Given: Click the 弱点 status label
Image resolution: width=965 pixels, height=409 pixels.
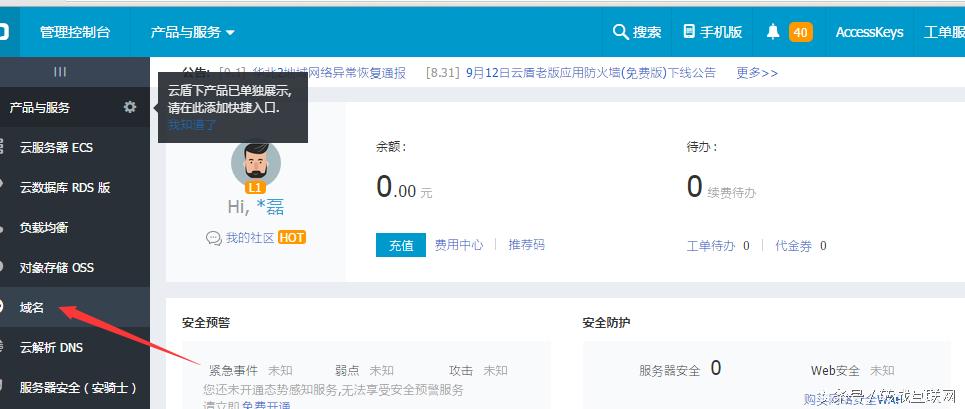Looking at the screenshot, I should [347, 370].
